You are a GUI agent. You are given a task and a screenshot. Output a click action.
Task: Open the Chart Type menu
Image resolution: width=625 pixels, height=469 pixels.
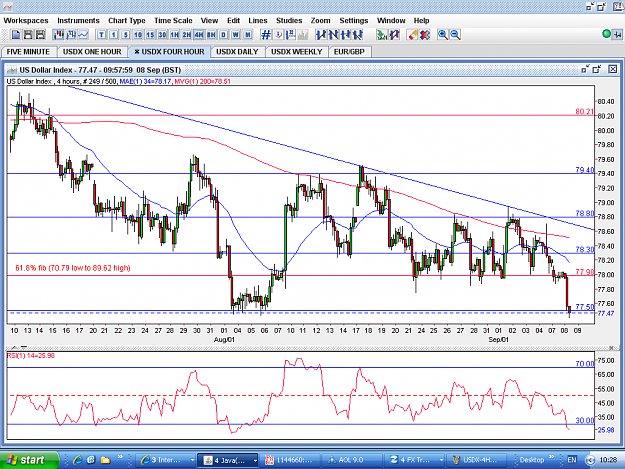tap(127, 21)
